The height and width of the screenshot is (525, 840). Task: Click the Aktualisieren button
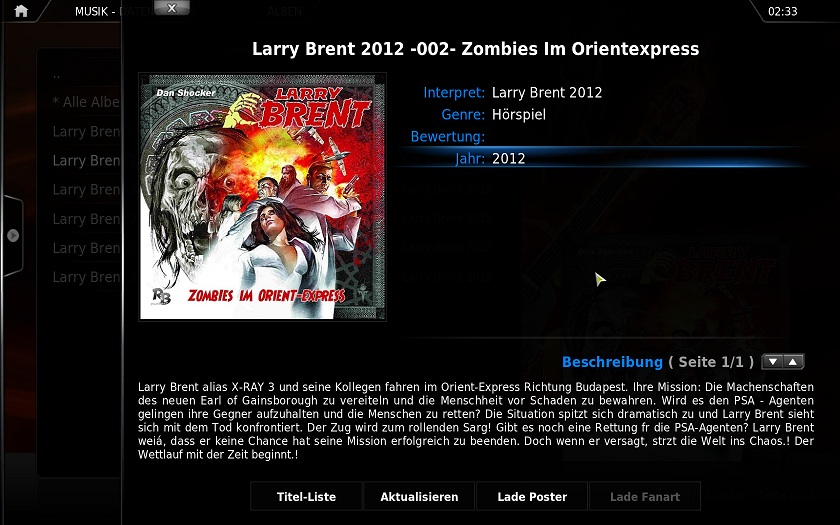point(419,497)
